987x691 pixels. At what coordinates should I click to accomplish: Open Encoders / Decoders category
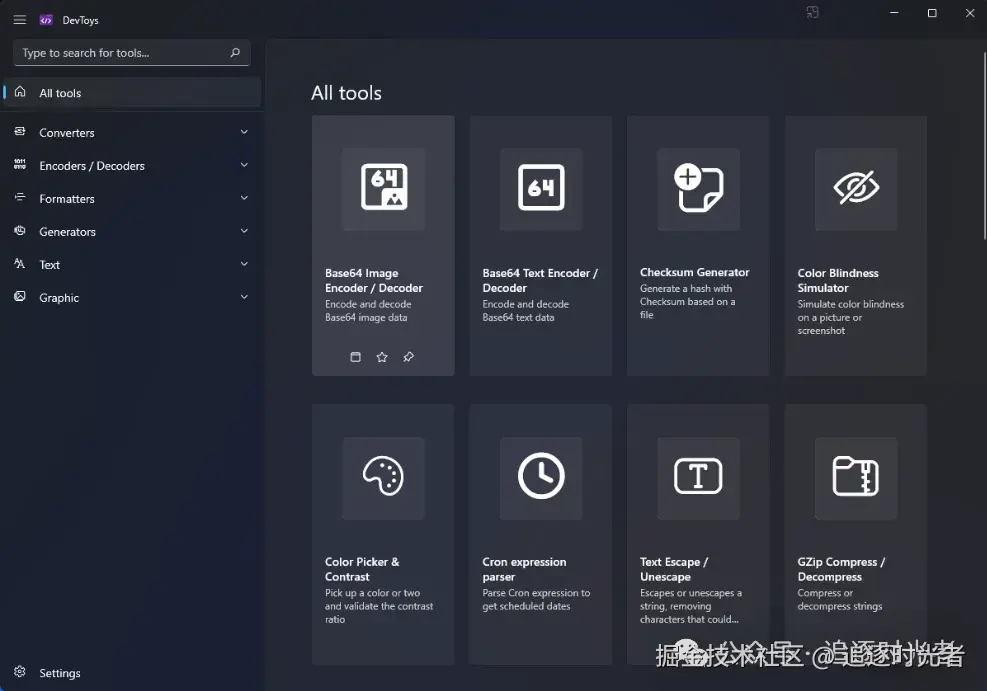(132, 166)
